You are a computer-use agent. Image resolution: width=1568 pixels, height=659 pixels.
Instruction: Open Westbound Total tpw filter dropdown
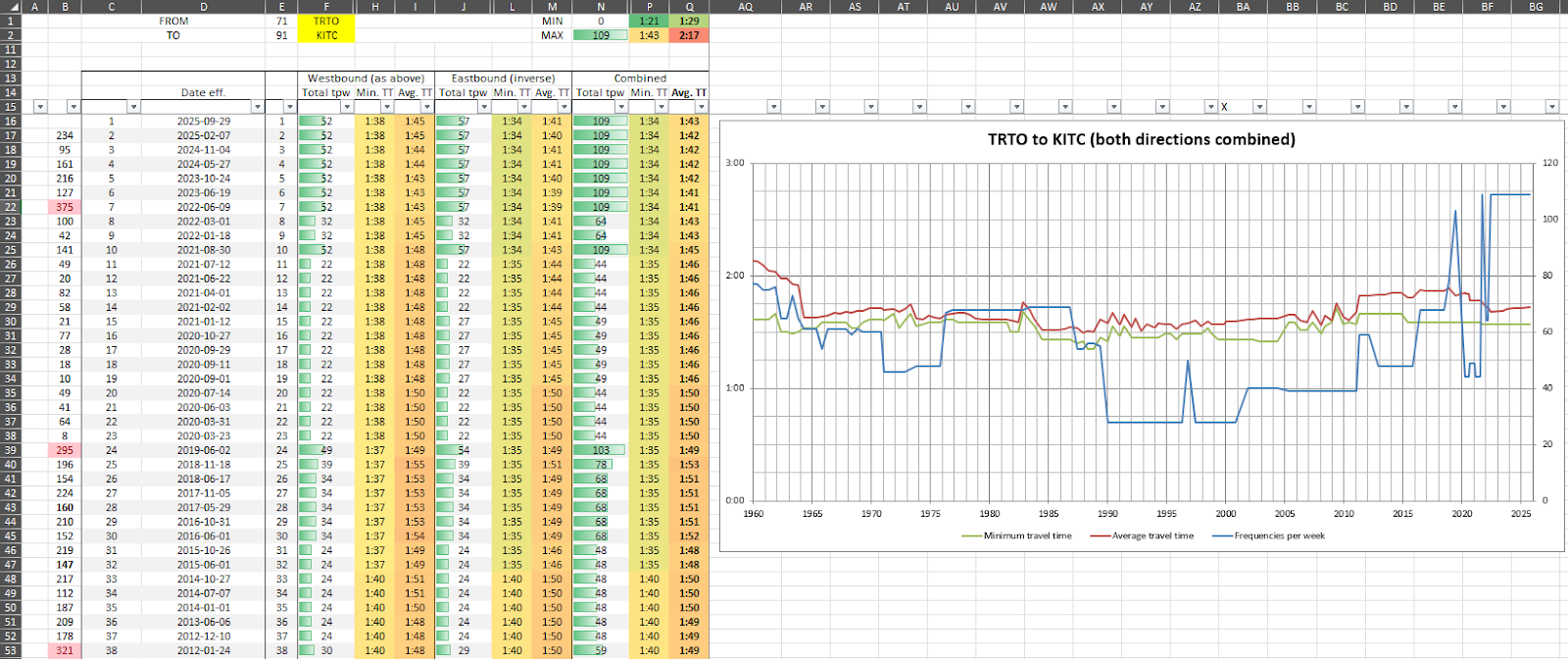tap(347, 107)
